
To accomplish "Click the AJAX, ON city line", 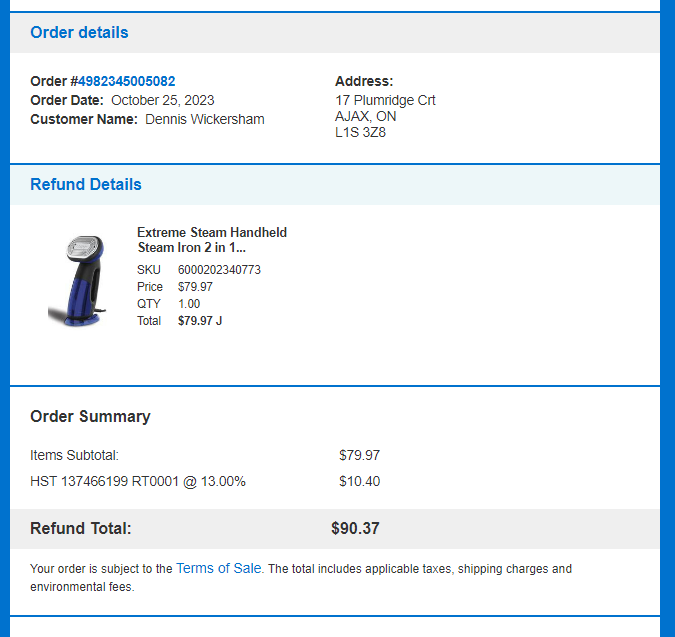I will (x=365, y=116).
